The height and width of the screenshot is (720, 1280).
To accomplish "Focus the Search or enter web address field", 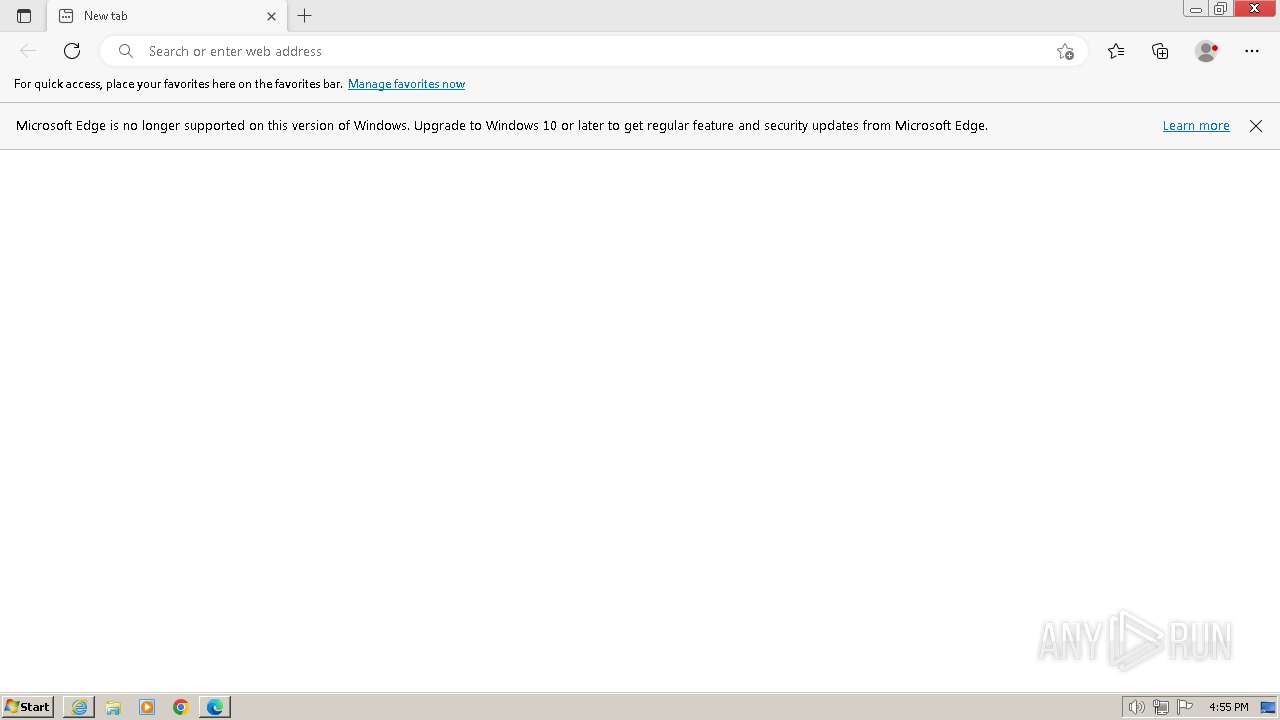I will click(x=594, y=51).
